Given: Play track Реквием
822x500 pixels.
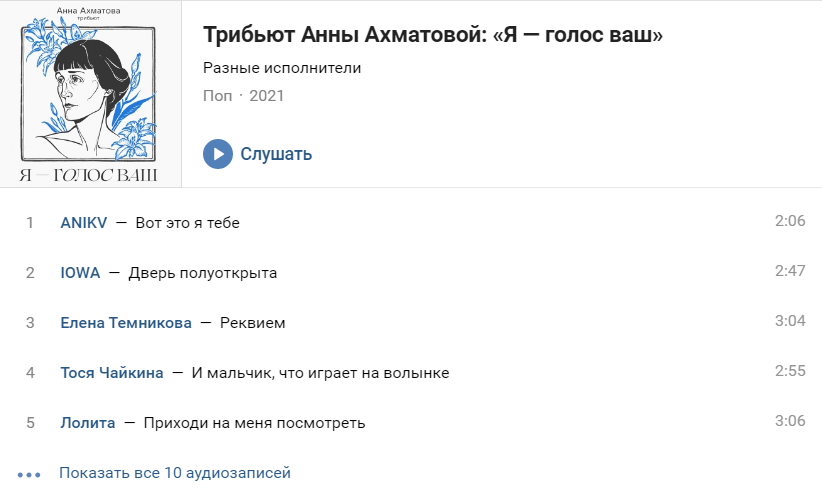Looking at the screenshot, I should tap(253, 323).
